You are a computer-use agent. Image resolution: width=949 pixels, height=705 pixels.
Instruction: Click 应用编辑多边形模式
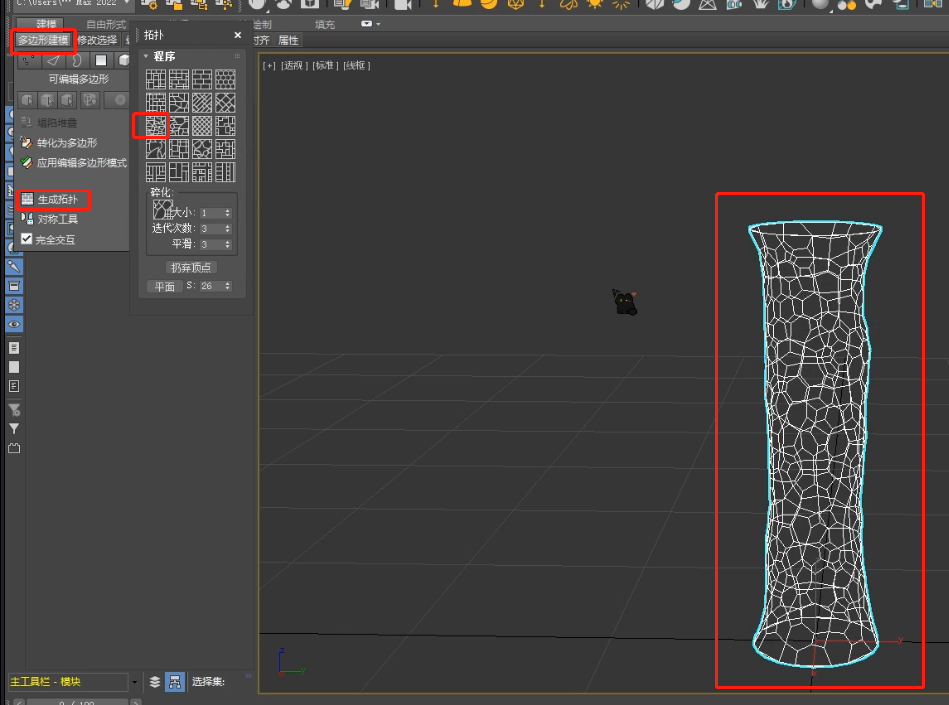coord(73,163)
